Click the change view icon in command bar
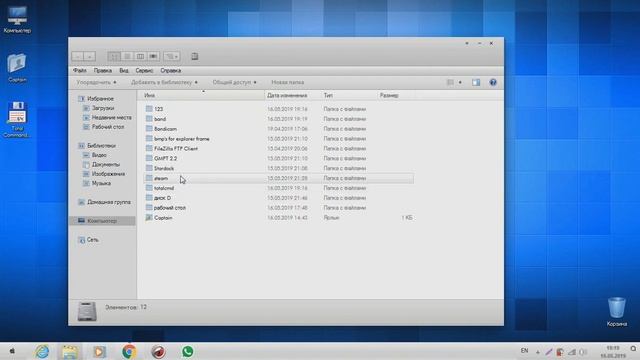 coord(450,82)
